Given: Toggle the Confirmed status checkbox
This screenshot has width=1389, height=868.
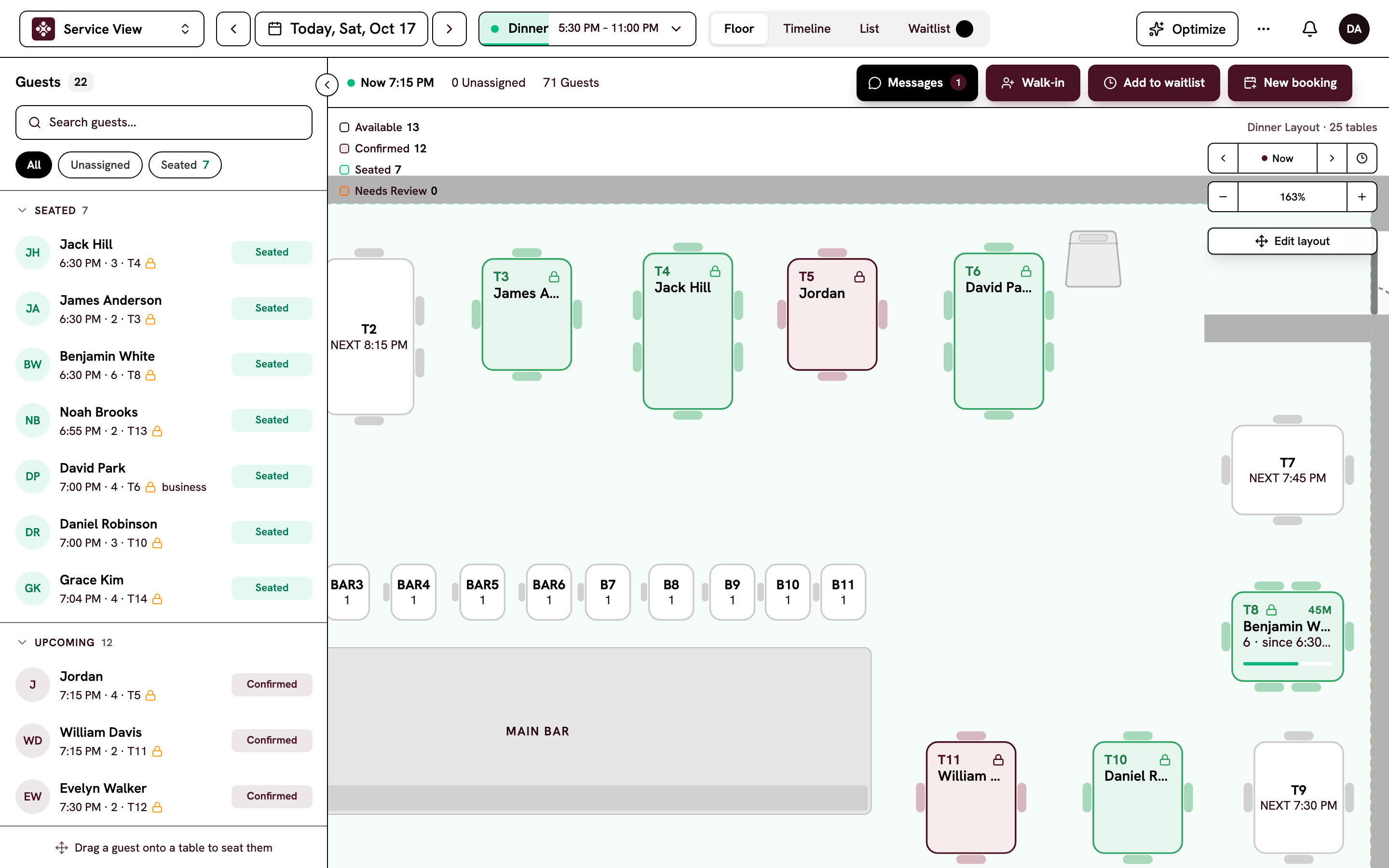Looking at the screenshot, I should (344, 149).
